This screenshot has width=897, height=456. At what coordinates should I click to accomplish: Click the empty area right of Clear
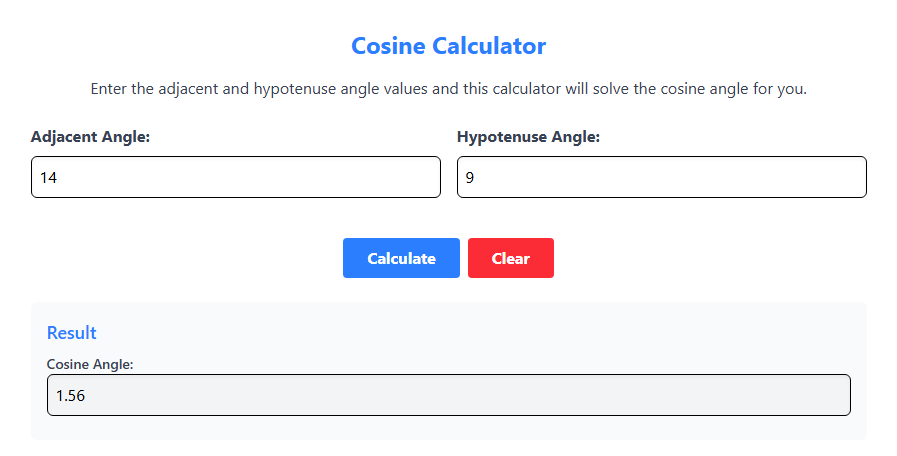click(700, 258)
